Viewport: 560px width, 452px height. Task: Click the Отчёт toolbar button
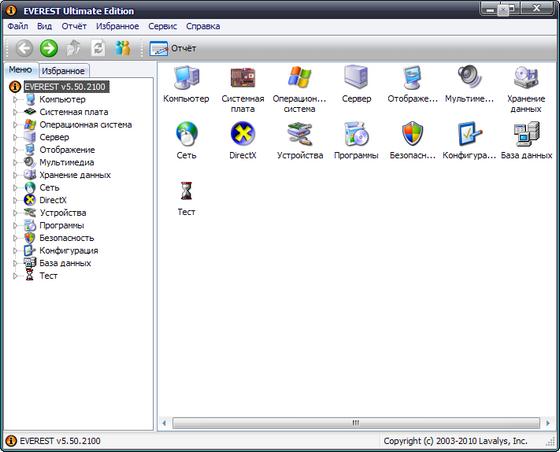(x=173, y=48)
